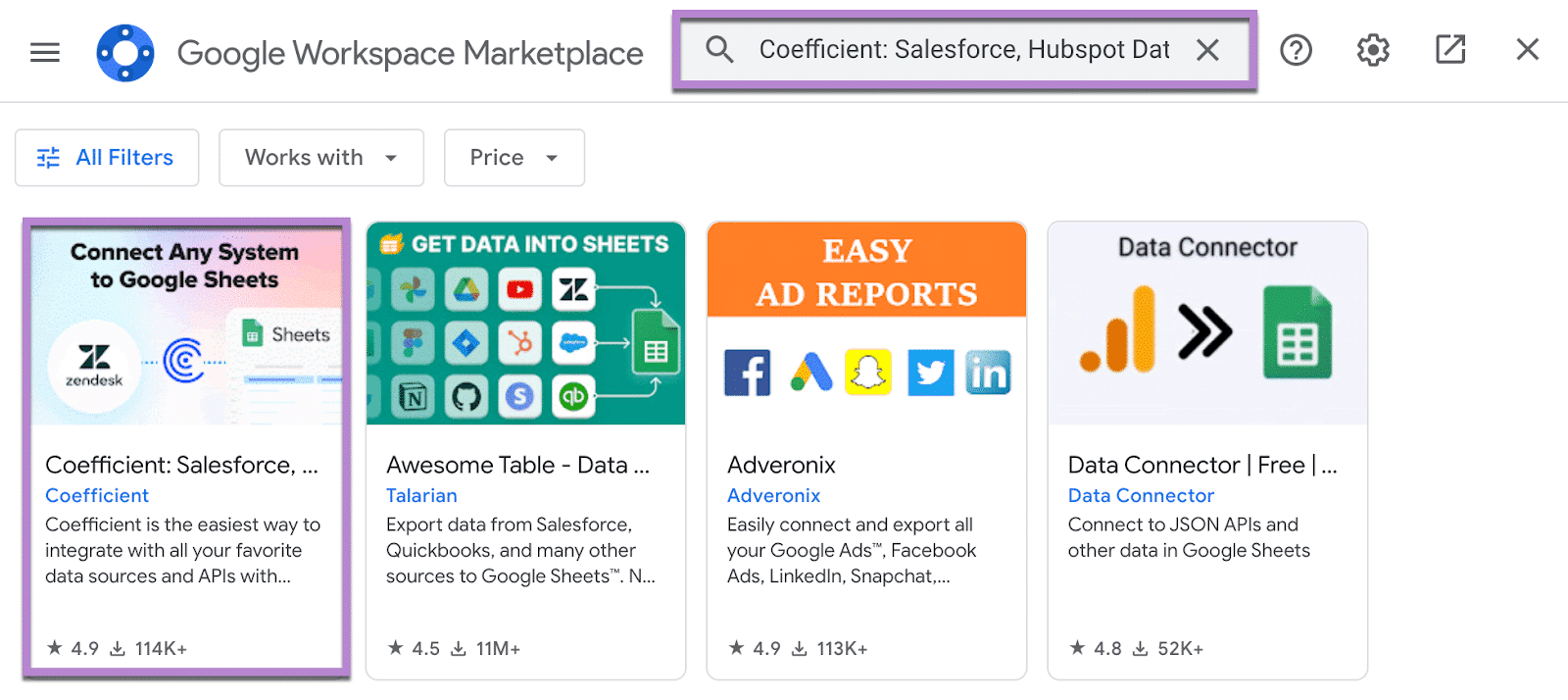Open the Adveronix Easy Ad Reports banner

[x=866, y=324]
